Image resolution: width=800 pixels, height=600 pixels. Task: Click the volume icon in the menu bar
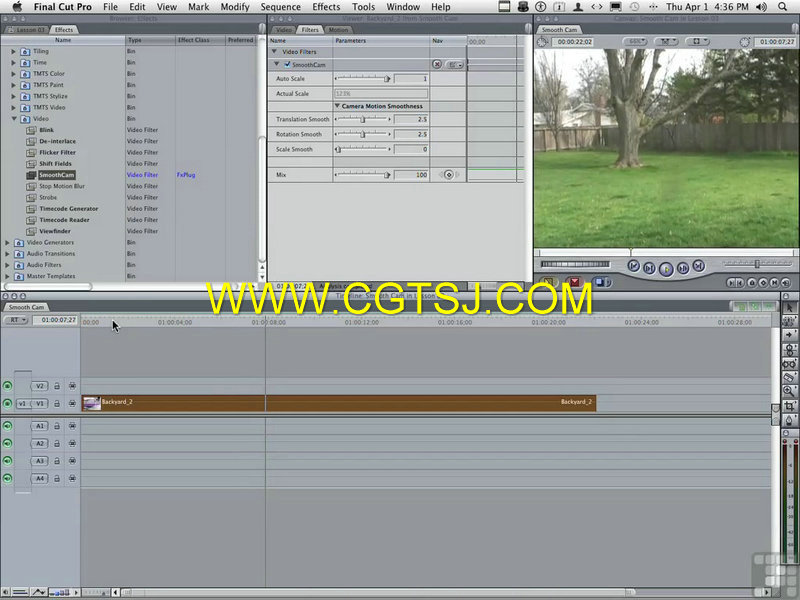(761, 7)
